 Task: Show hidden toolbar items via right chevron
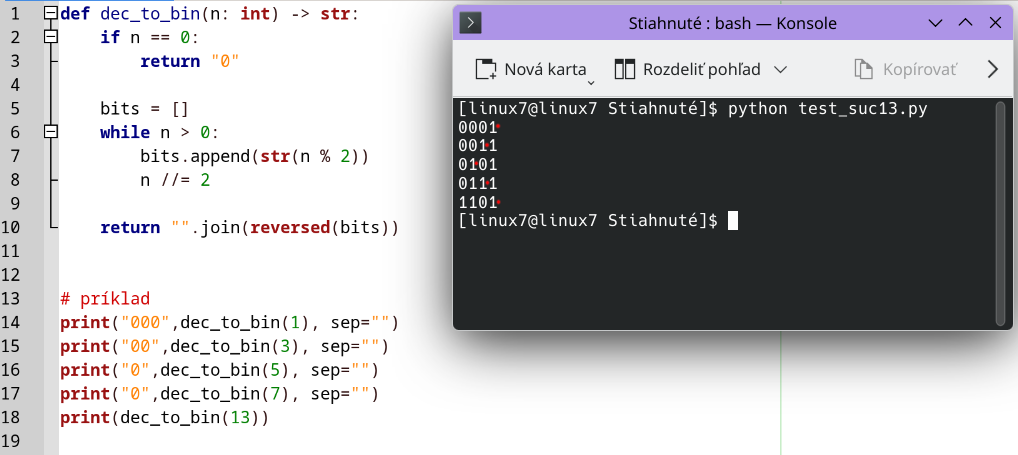pos(992,69)
